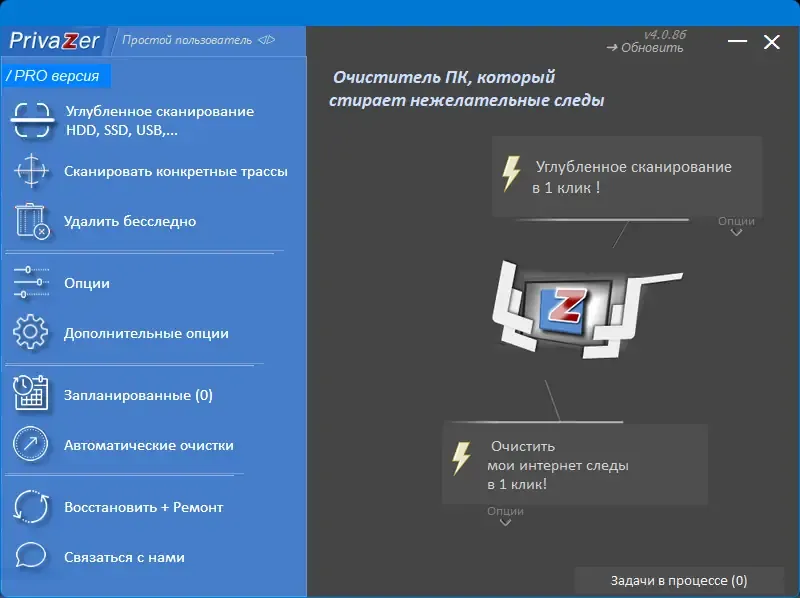
Task: Open Связаться с нами chat icon
Action: [30, 558]
